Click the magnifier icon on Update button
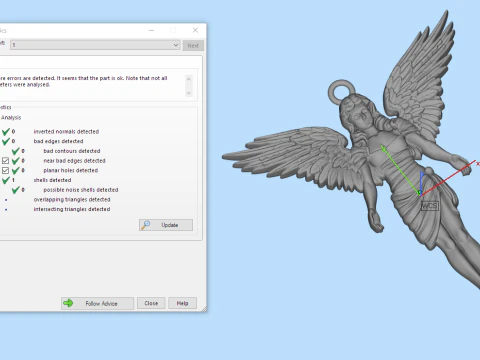 point(146,225)
